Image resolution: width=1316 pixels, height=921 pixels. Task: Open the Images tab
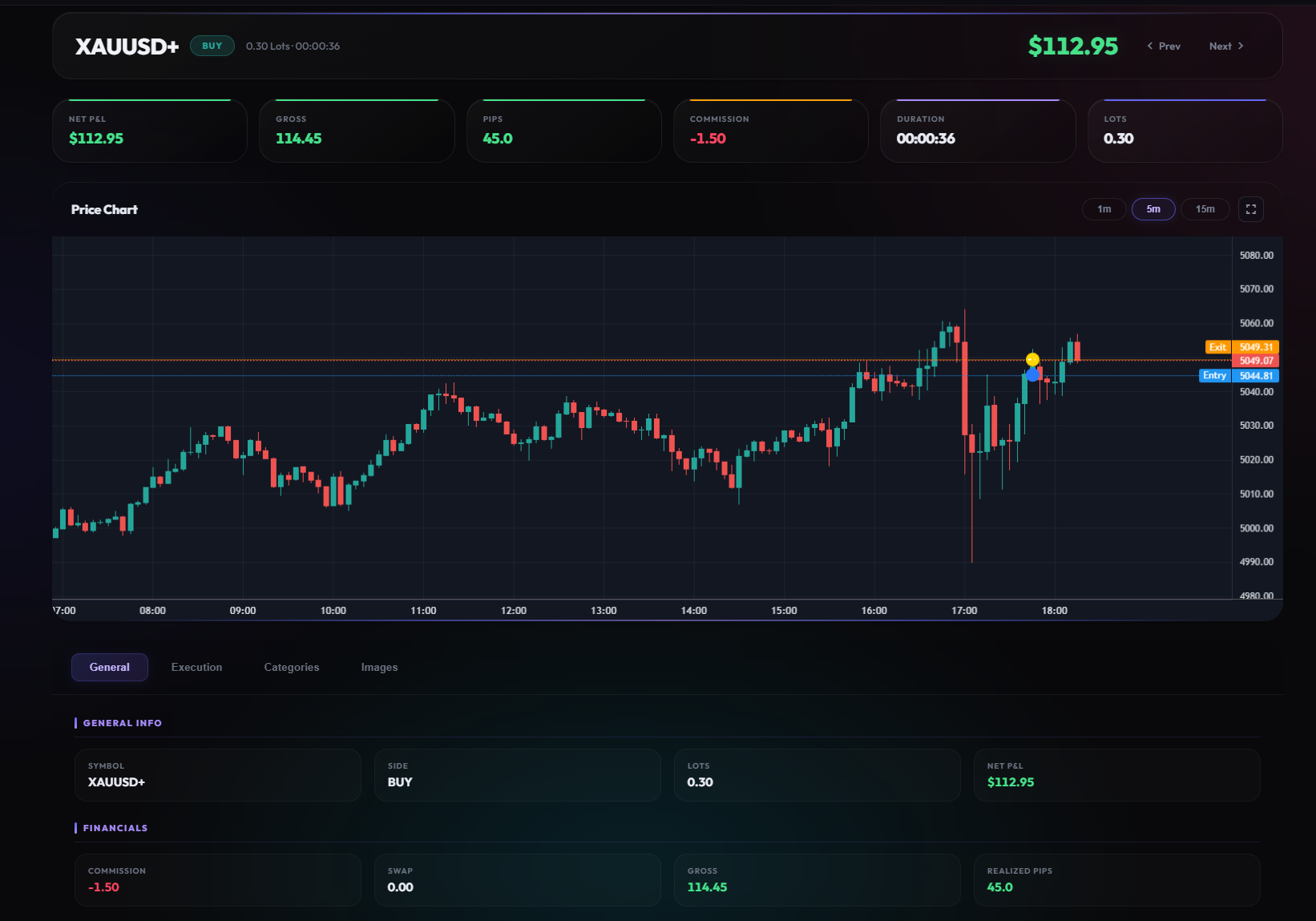tap(379, 667)
